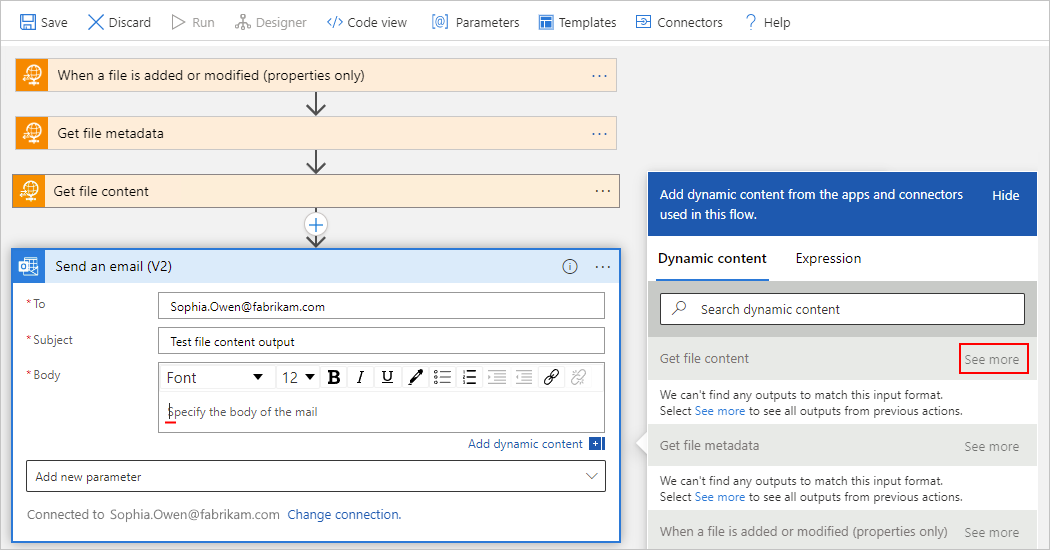Open Code view from the toolbar
The width and height of the screenshot is (1050, 550).
coord(367,22)
